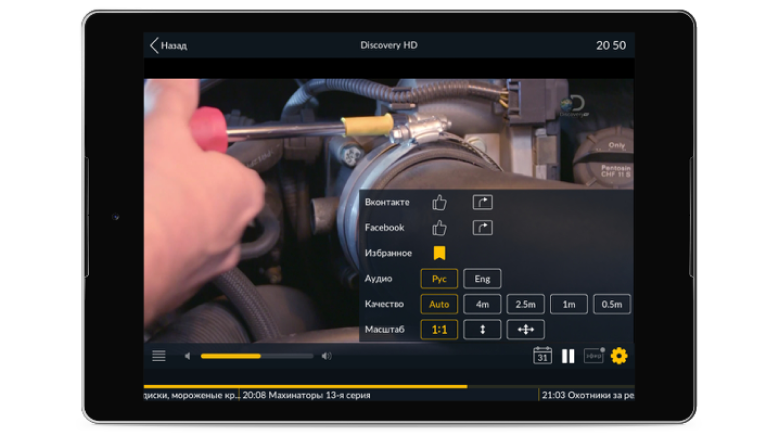
Task: Set quality to 0.5m
Action: click(x=612, y=304)
